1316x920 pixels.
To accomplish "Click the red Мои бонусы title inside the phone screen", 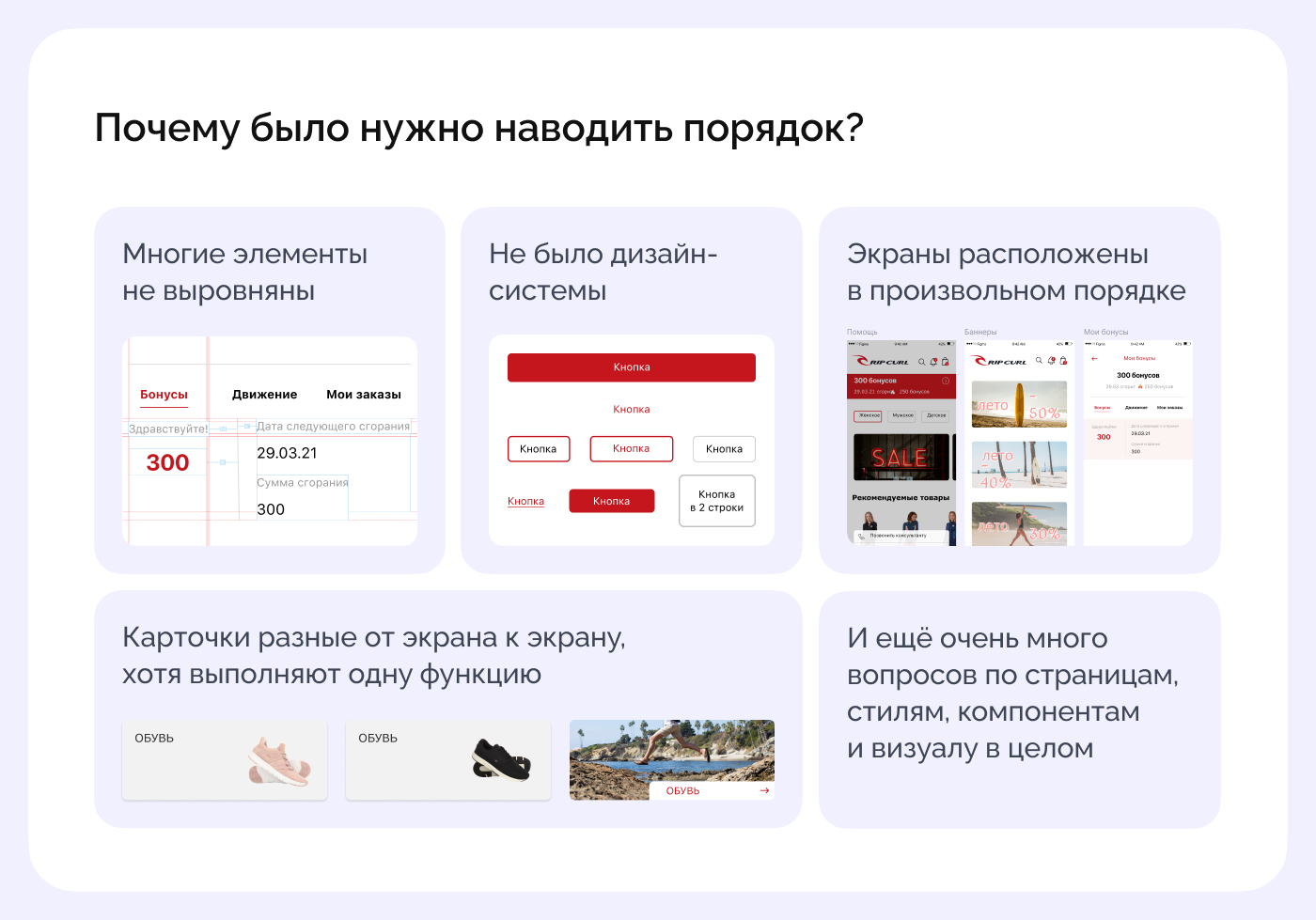I will click(x=1139, y=358).
